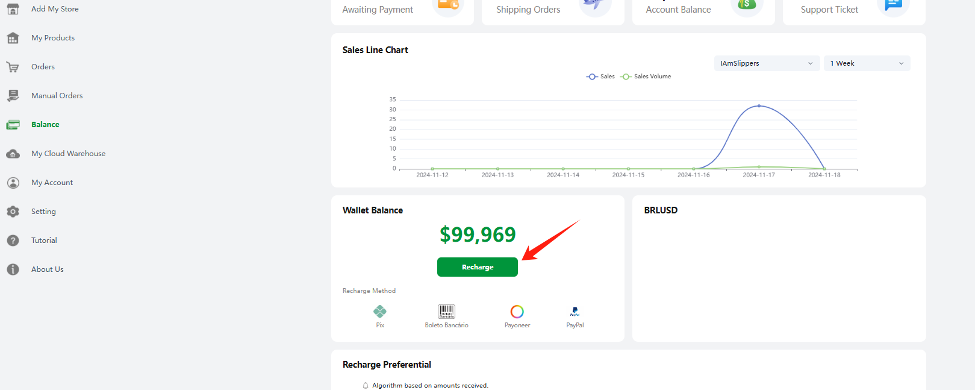Select the Pix recharge method icon
The height and width of the screenshot is (391, 977).
[379, 311]
